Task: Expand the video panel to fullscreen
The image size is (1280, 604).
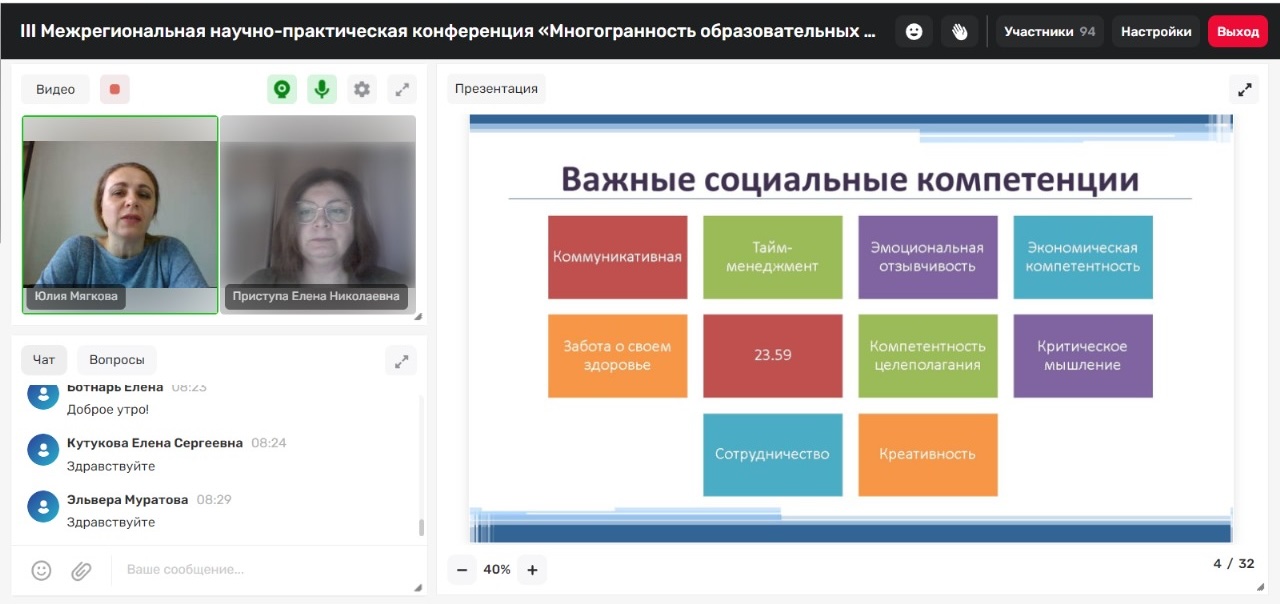Action: pyautogui.click(x=402, y=89)
